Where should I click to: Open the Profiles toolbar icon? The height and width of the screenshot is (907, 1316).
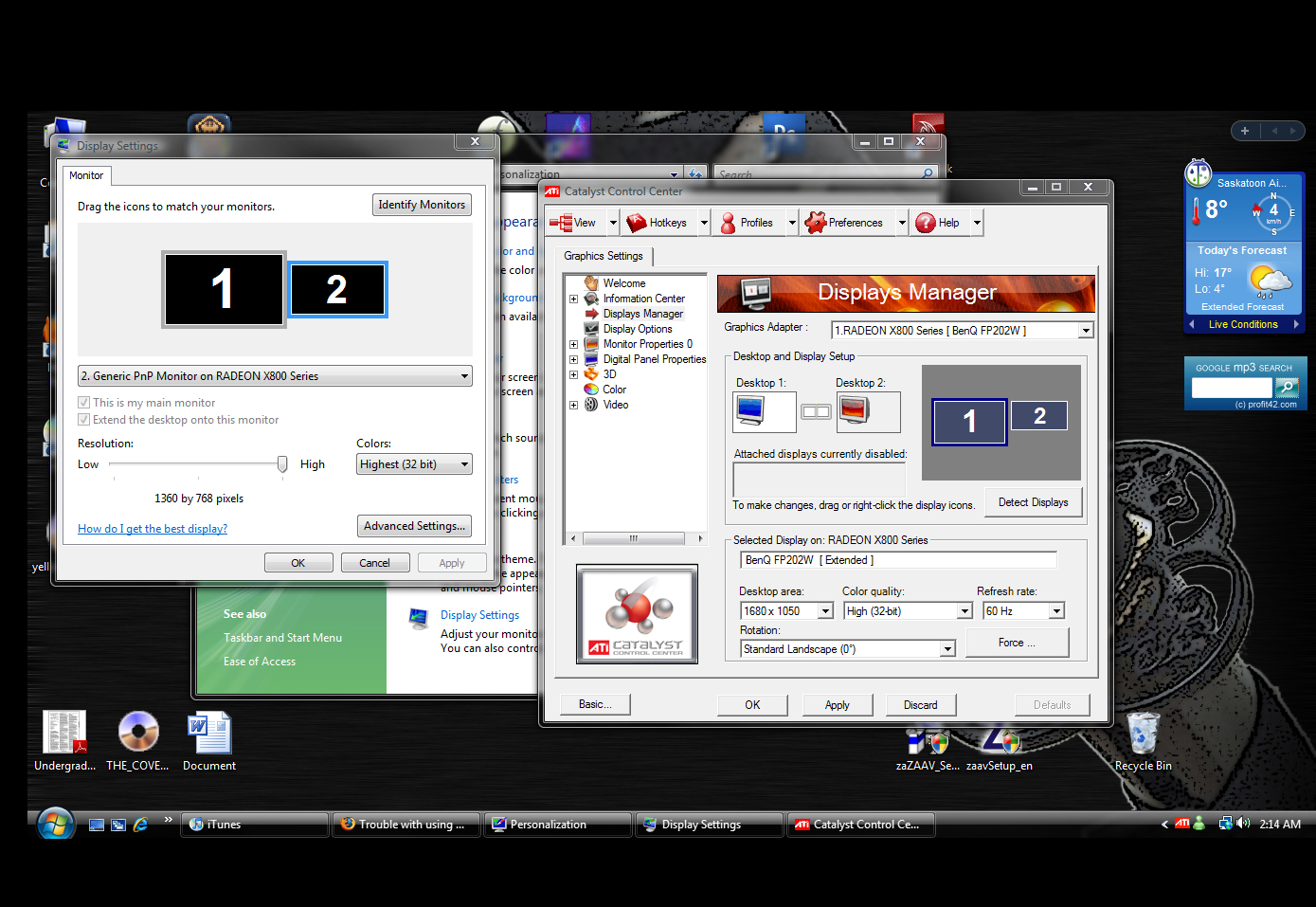(729, 223)
